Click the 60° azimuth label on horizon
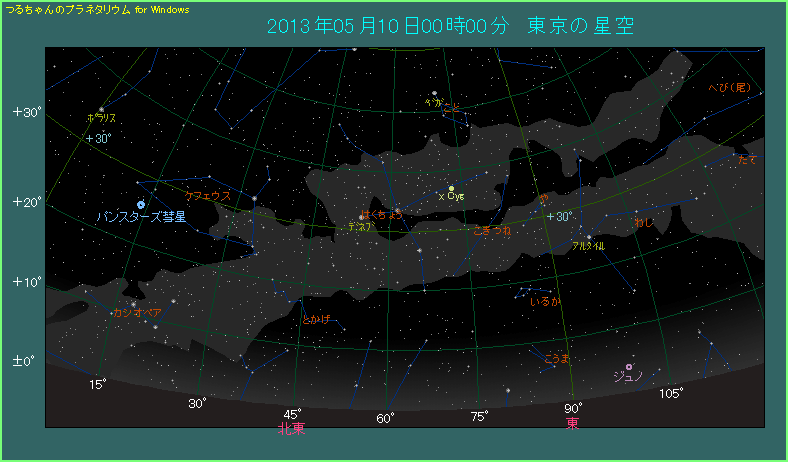Image resolution: width=788 pixels, height=462 pixels. [x=385, y=418]
